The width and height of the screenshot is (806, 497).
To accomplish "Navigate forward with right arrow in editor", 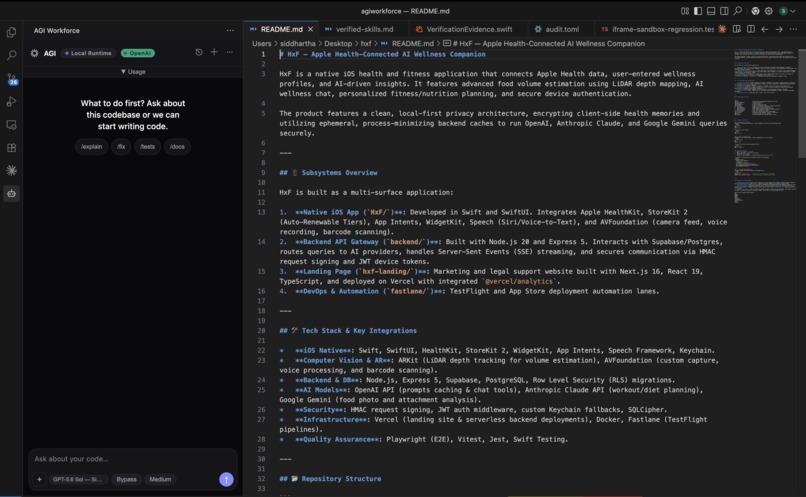I will click(x=779, y=29).
